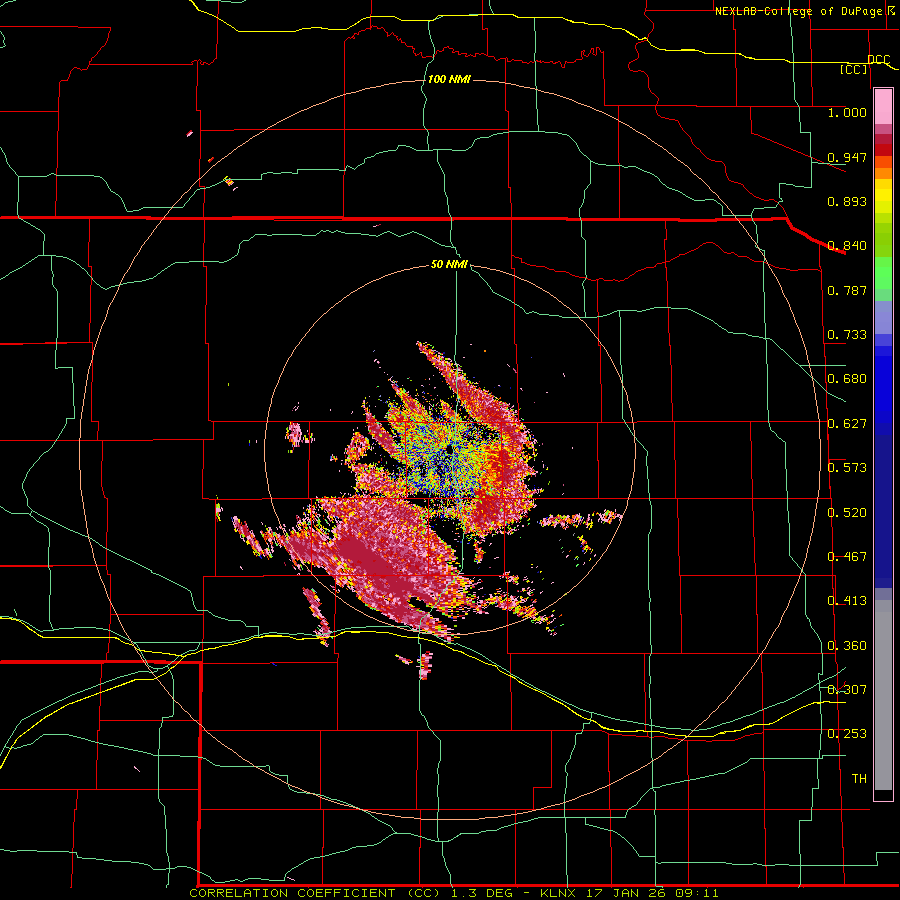Click the radar site center at the rings' midpoint
The width and height of the screenshot is (900, 900).
click(x=451, y=450)
